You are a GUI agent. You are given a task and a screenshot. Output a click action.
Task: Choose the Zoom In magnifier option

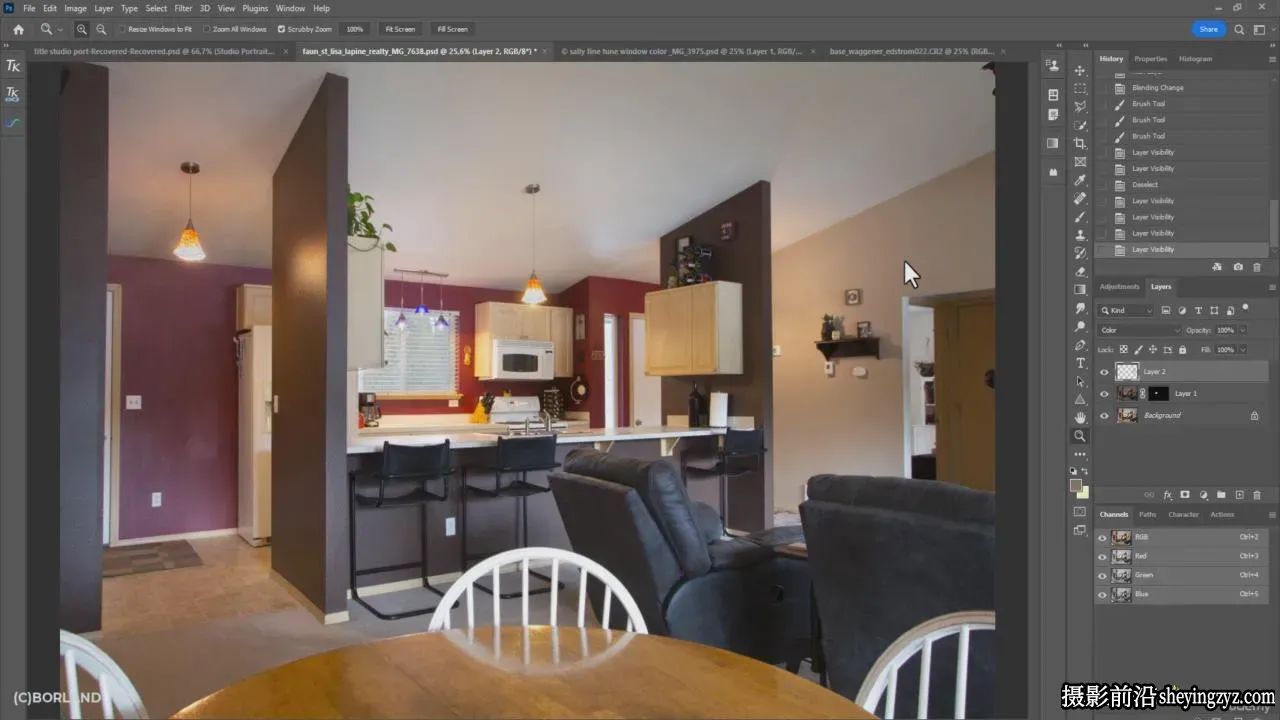82,29
